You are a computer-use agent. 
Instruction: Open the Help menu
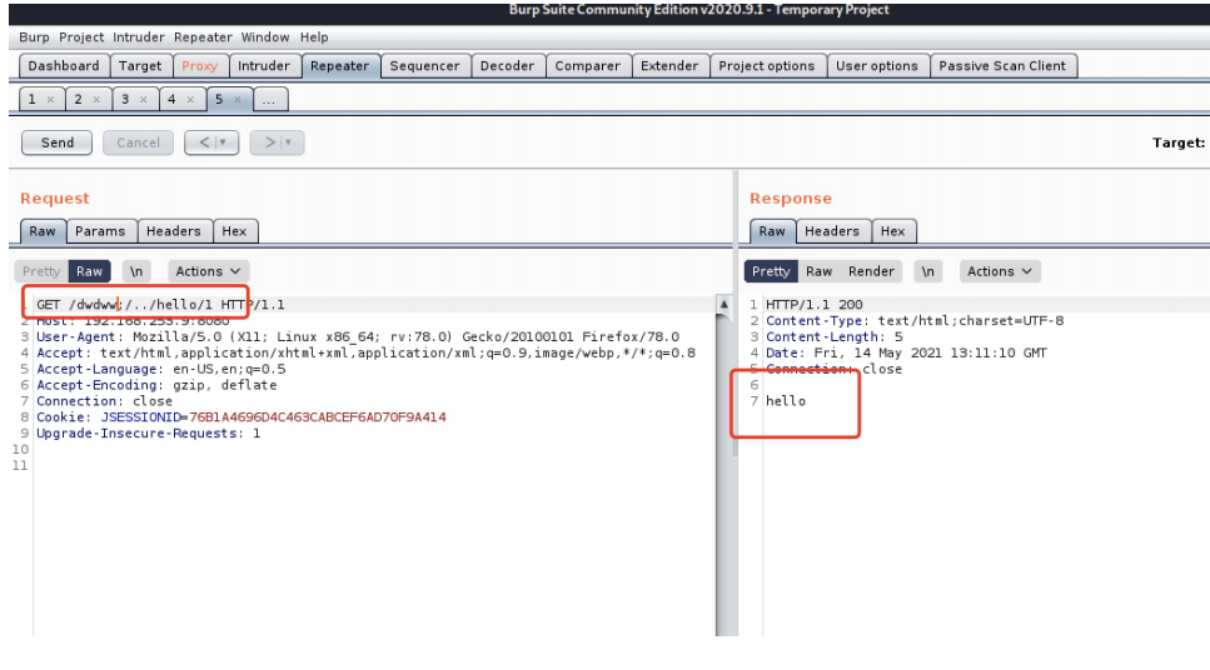click(x=314, y=37)
